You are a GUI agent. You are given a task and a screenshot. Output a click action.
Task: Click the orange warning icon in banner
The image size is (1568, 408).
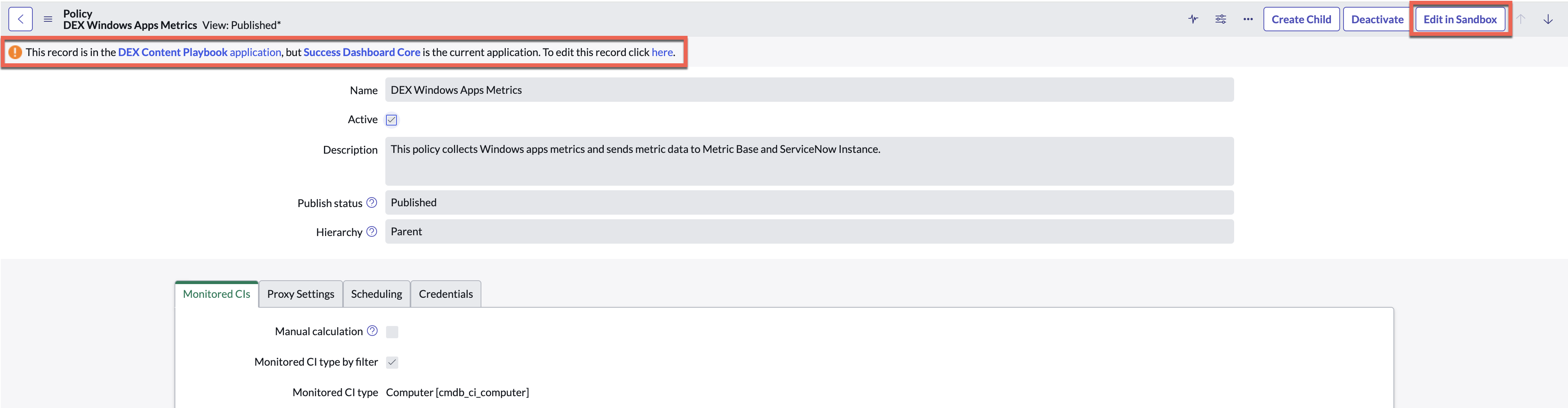click(15, 52)
